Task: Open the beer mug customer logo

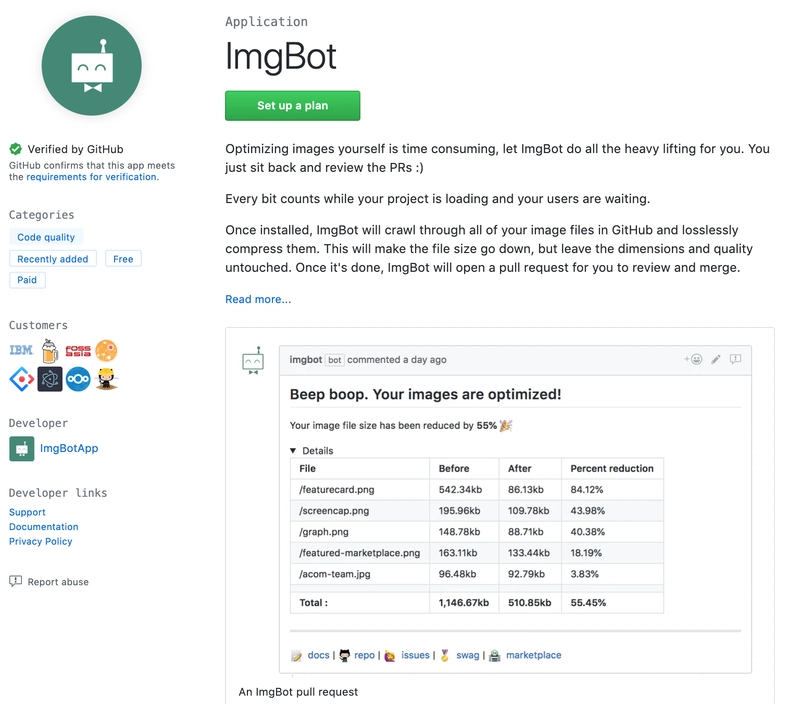Action: click(x=49, y=351)
